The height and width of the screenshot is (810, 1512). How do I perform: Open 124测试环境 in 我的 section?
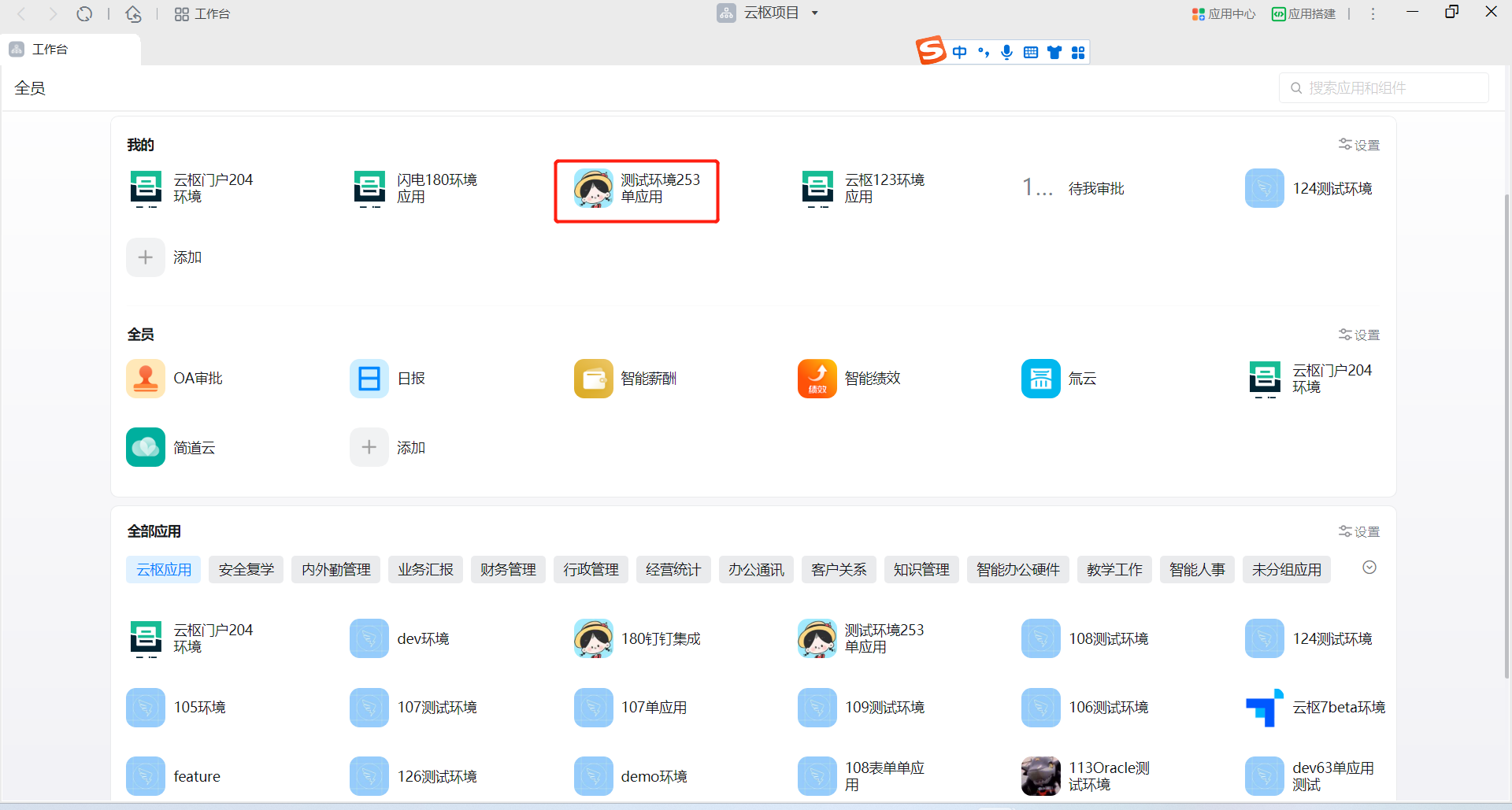pos(1265,189)
